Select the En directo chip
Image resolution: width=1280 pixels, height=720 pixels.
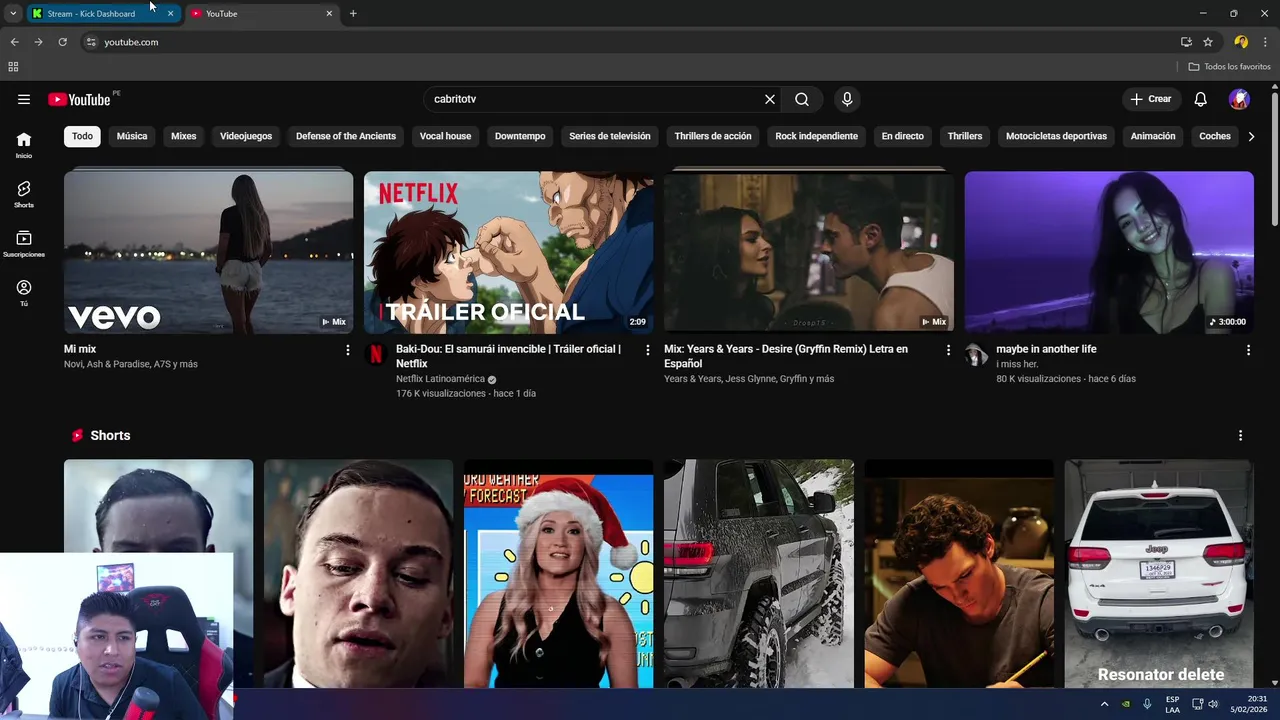pyautogui.click(x=903, y=136)
